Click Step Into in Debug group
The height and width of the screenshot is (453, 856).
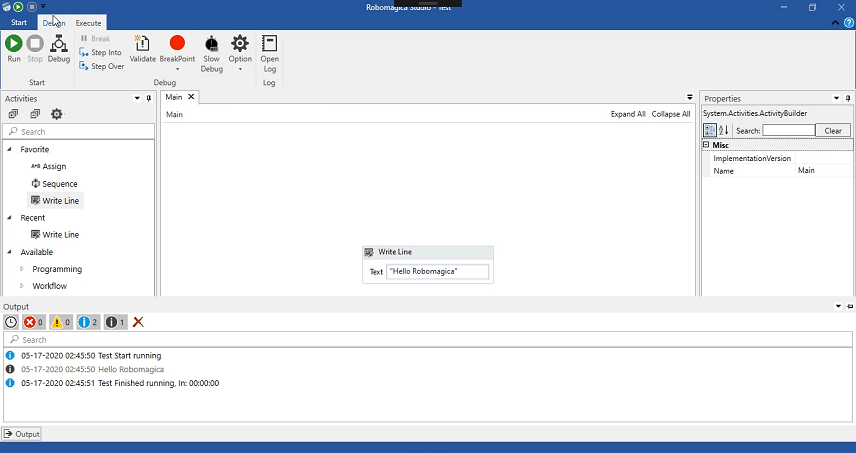point(100,52)
